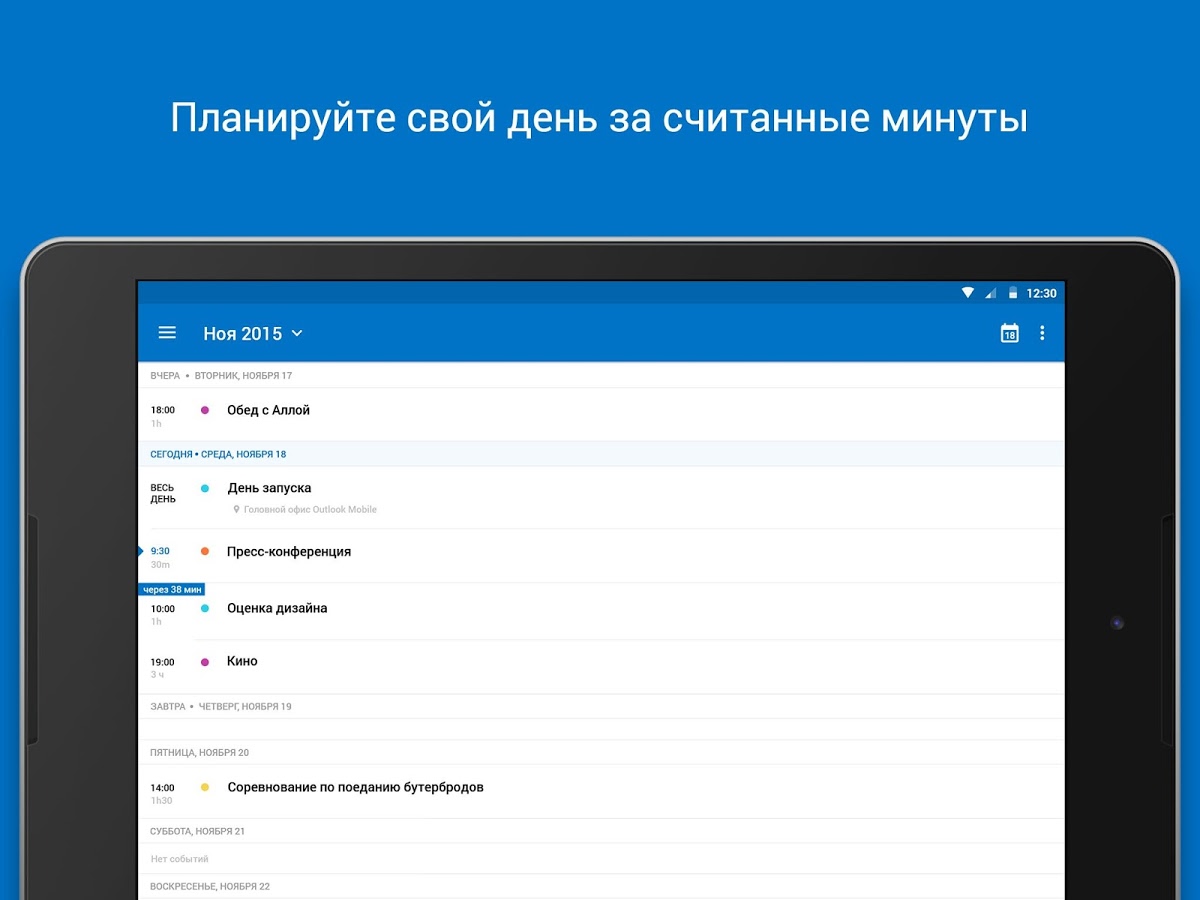Screen dimensions: 1200x900
Task: Tap the battery status icon
Action: click(1012, 293)
